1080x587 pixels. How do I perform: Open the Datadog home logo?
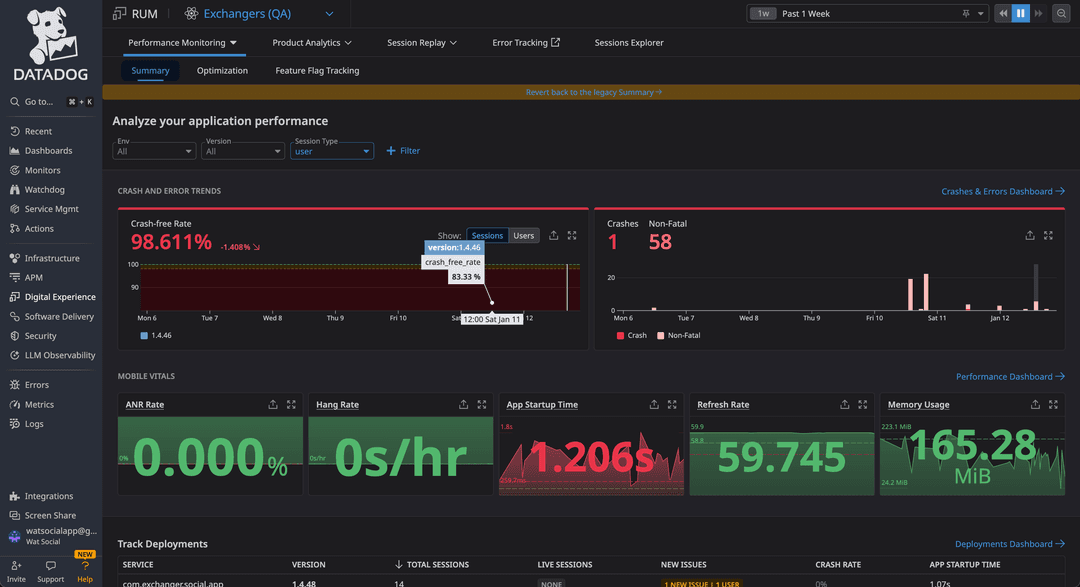(x=51, y=45)
